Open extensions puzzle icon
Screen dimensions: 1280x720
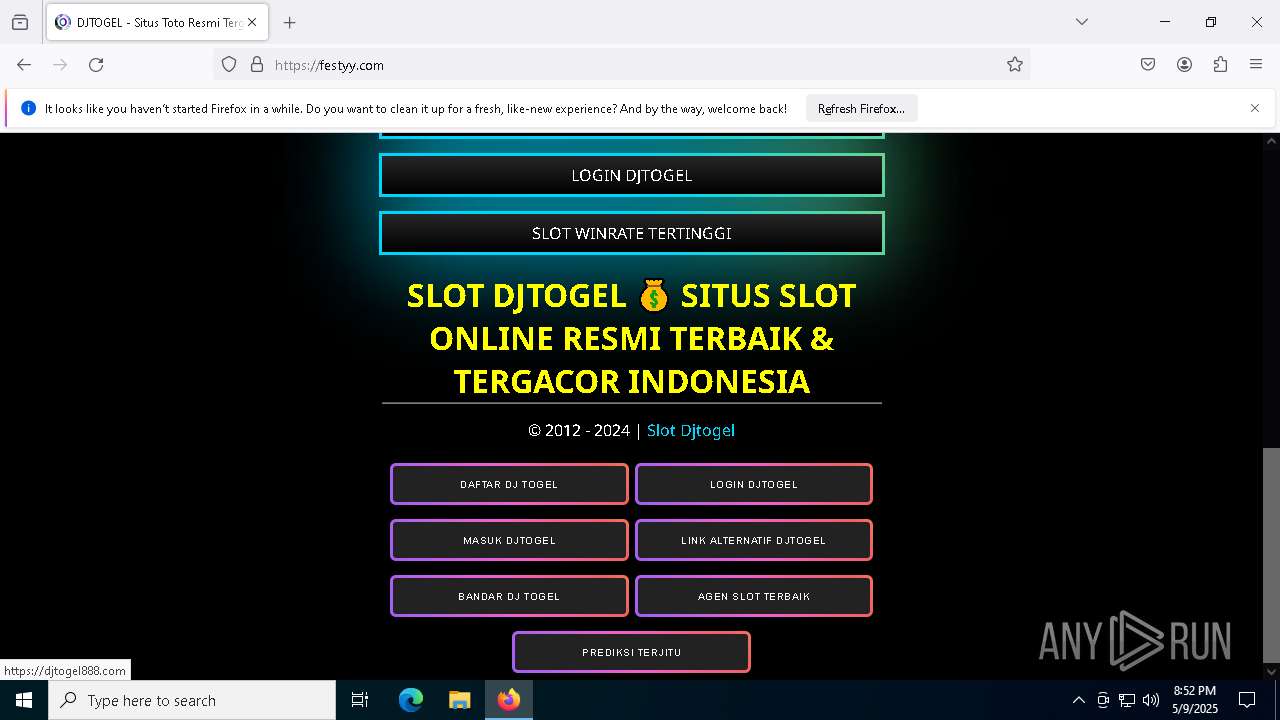point(1220,64)
